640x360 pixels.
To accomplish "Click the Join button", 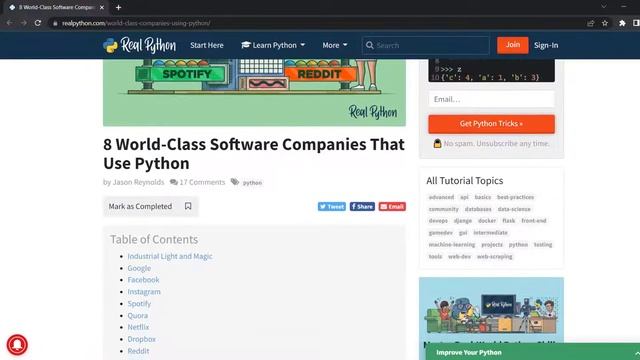I will (513, 45).
